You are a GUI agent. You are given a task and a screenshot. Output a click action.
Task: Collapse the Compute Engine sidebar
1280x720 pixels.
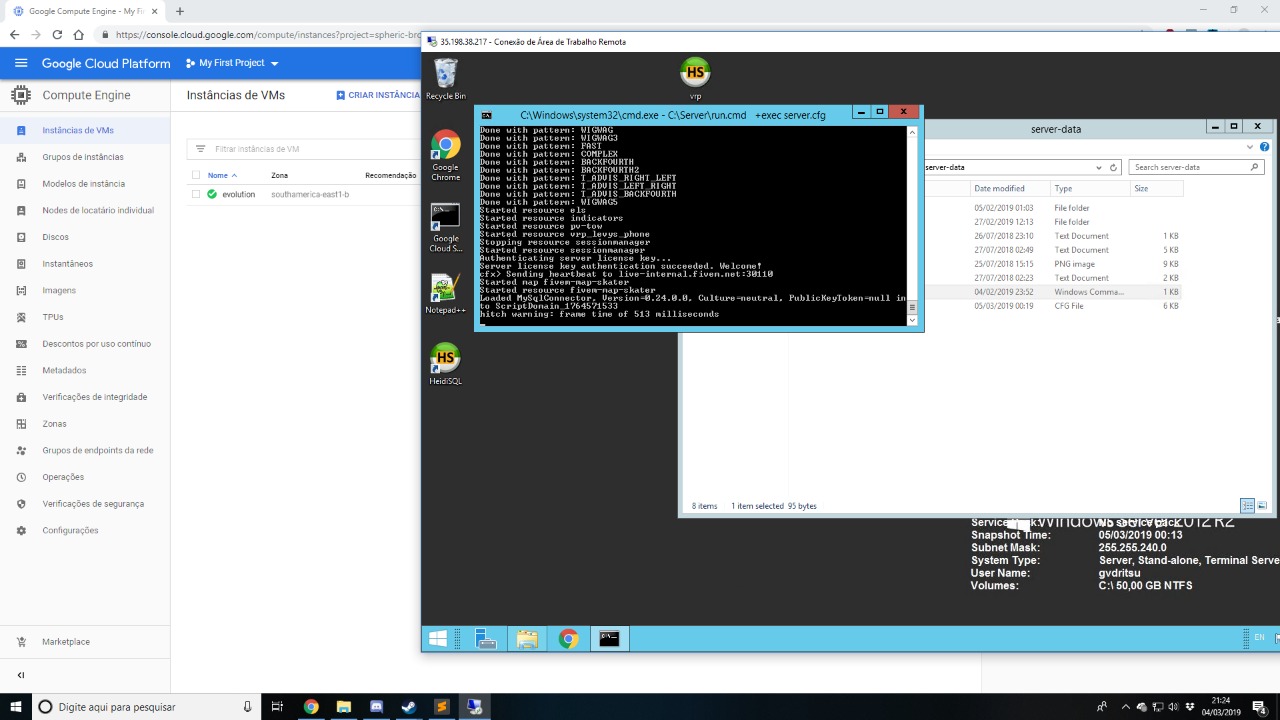click(x=21, y=675)
